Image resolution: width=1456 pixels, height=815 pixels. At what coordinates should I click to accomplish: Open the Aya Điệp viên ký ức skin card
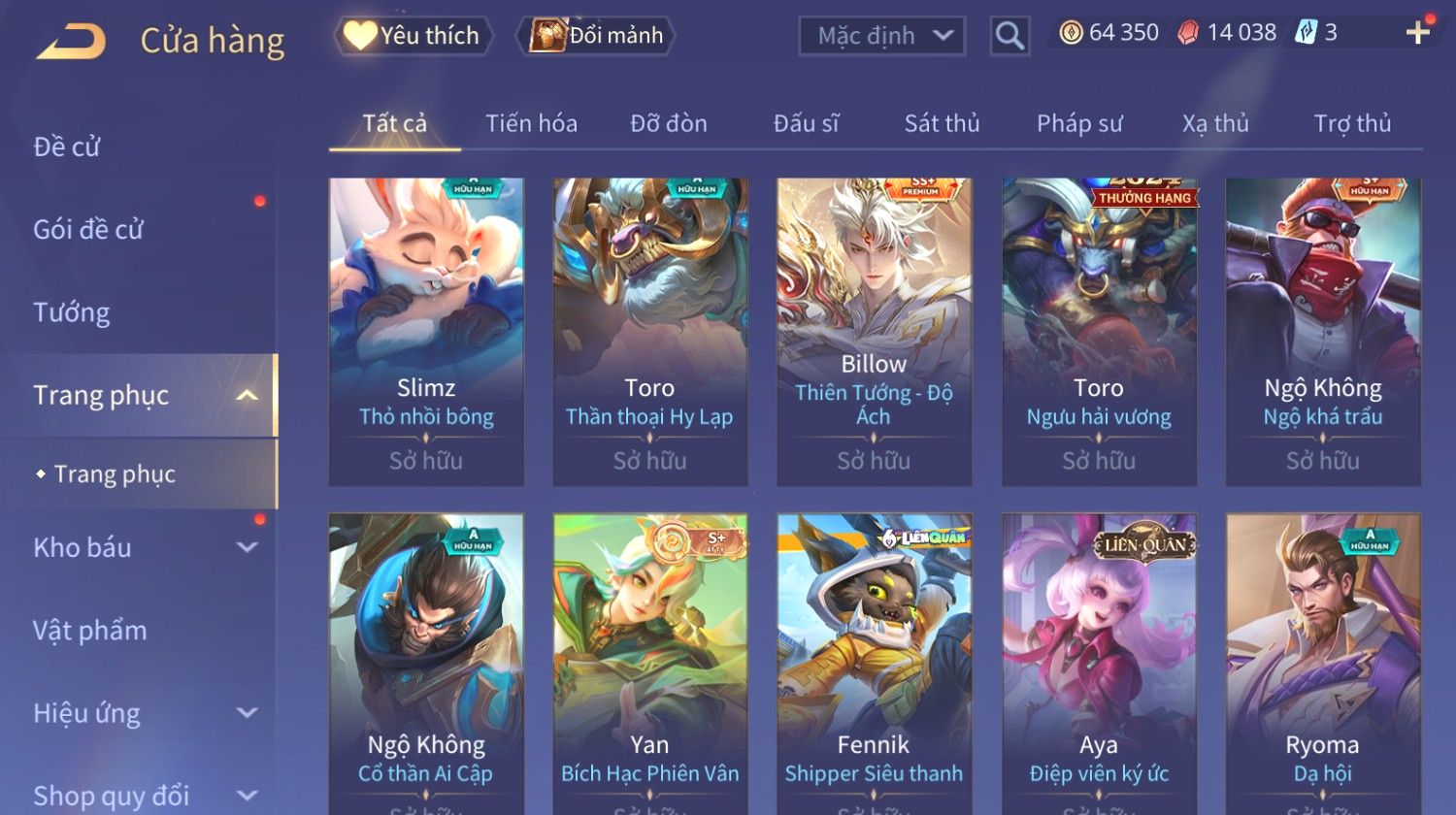point(1099,664)
